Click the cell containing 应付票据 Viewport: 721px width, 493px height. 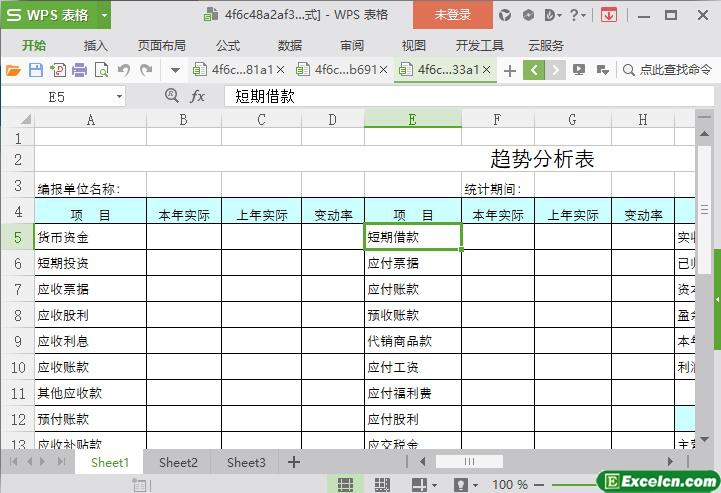click(413, 264)
